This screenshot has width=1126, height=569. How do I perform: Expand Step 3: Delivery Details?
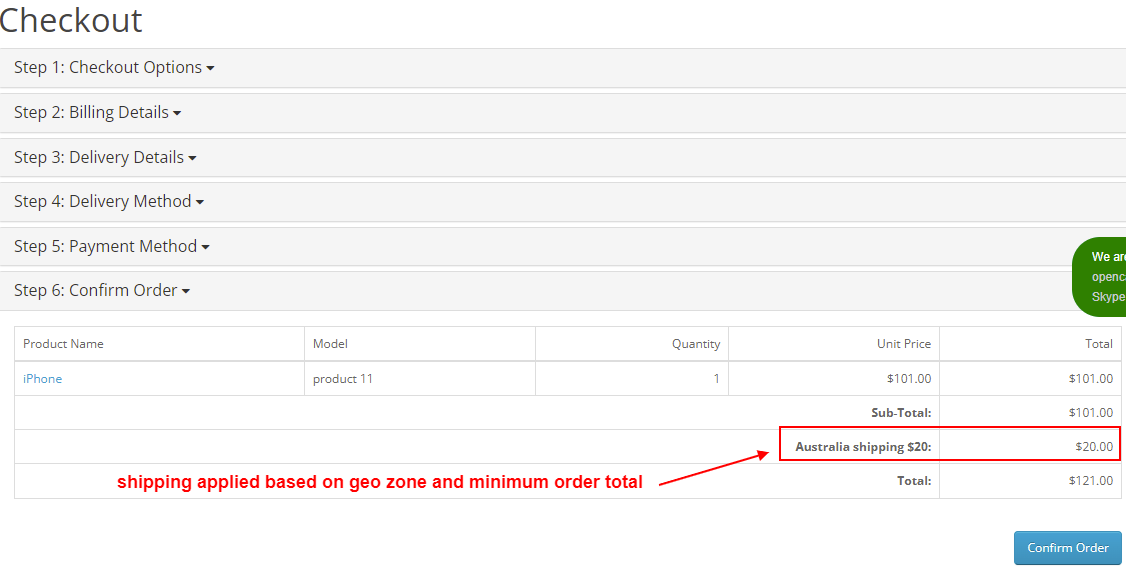pyautogui.click(x=105, y=157)
